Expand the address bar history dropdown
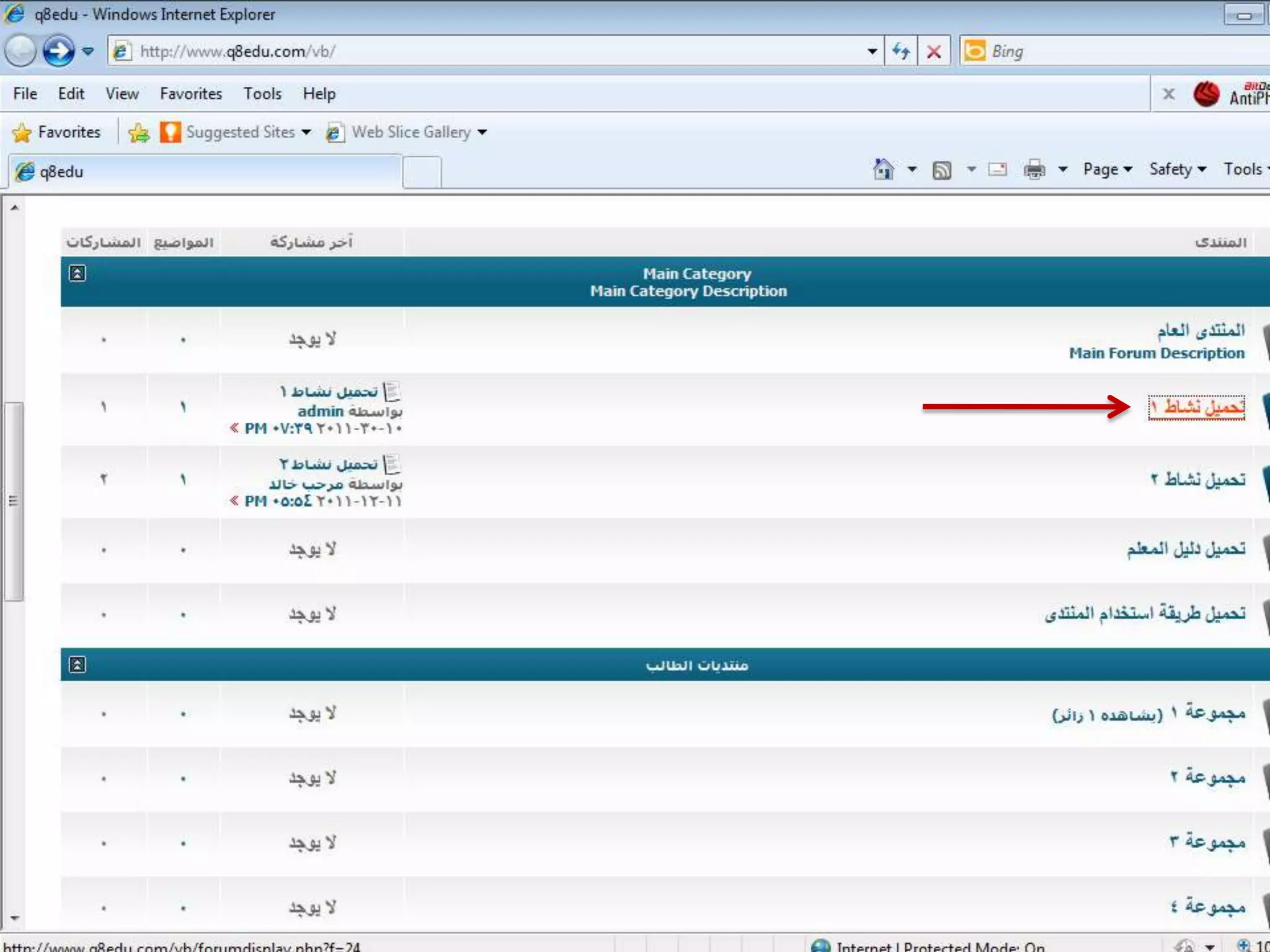 pos(872,51)
